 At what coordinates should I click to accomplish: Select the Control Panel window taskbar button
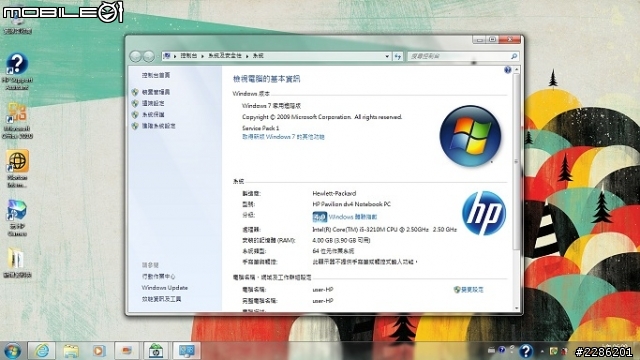pyautogui.click(x=187, y=350)
